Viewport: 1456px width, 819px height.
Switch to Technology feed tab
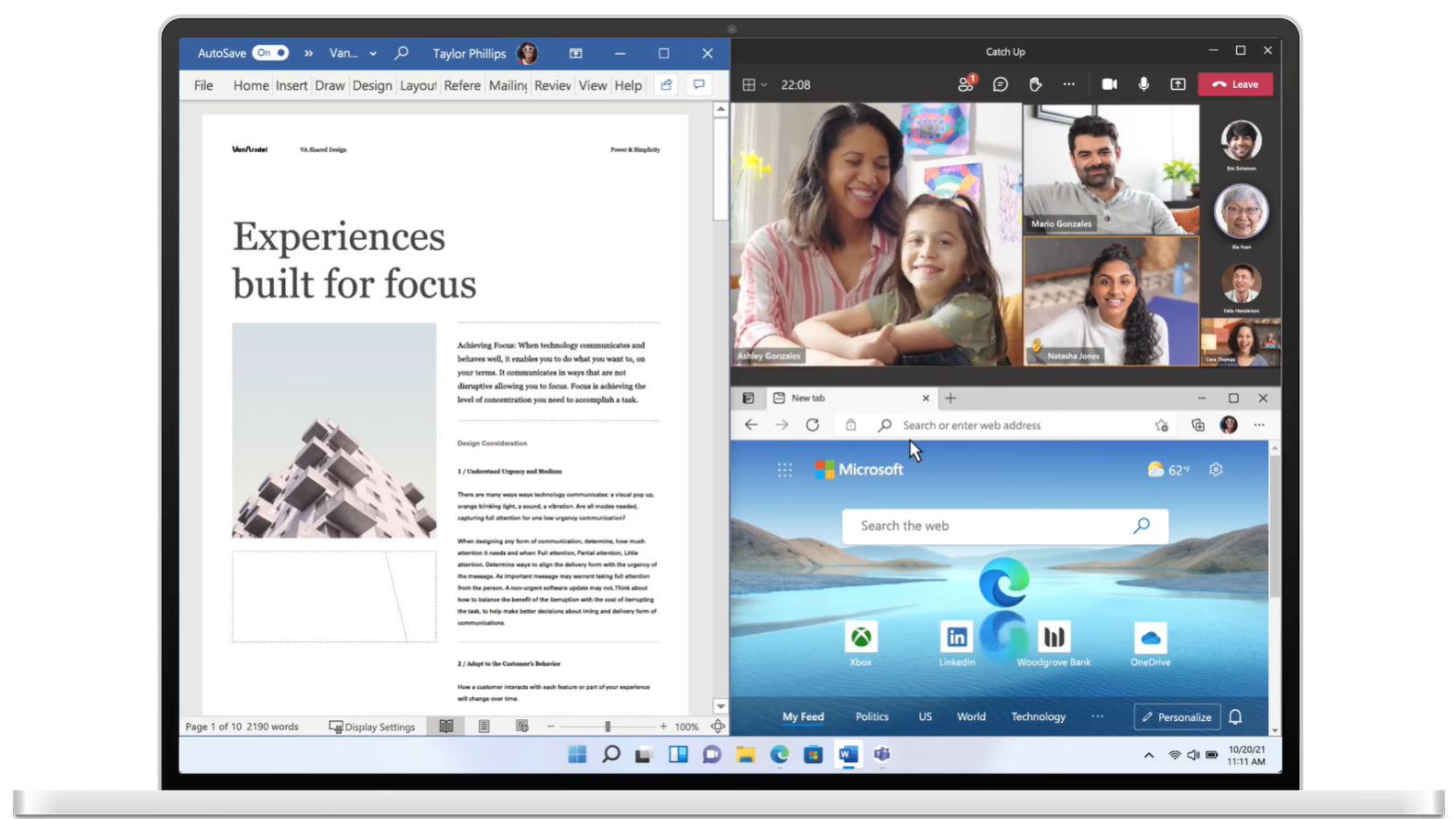[x=1038, y=716]
